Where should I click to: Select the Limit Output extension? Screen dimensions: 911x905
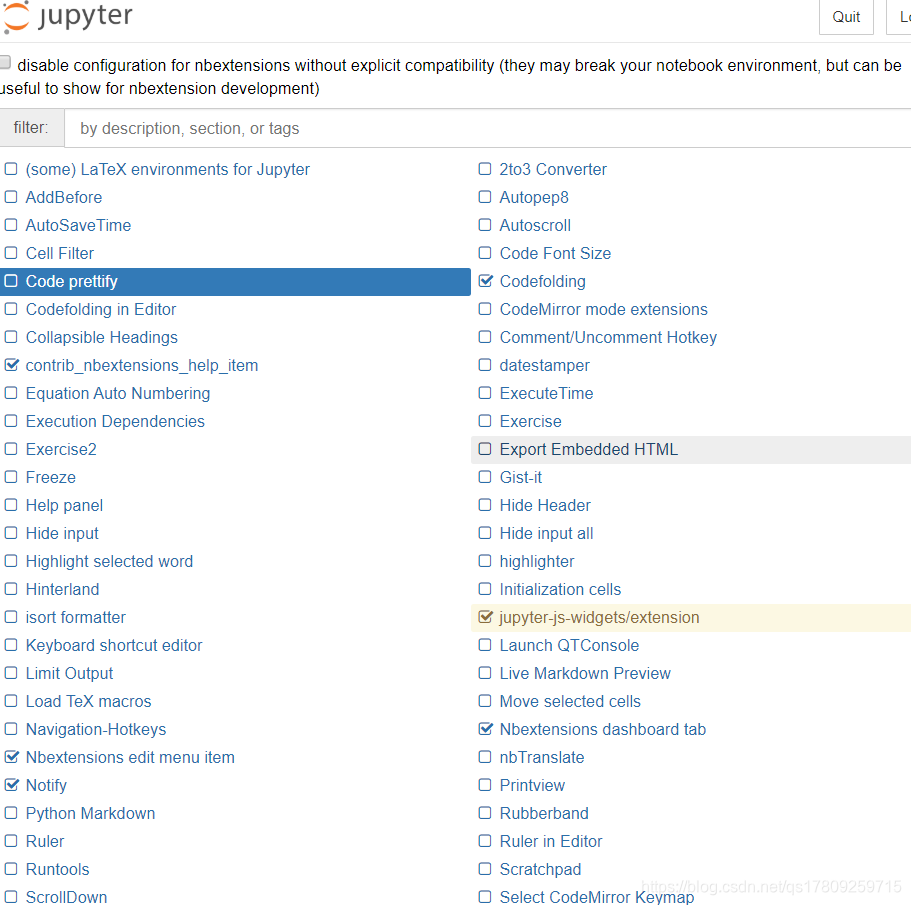pos(69,673)
